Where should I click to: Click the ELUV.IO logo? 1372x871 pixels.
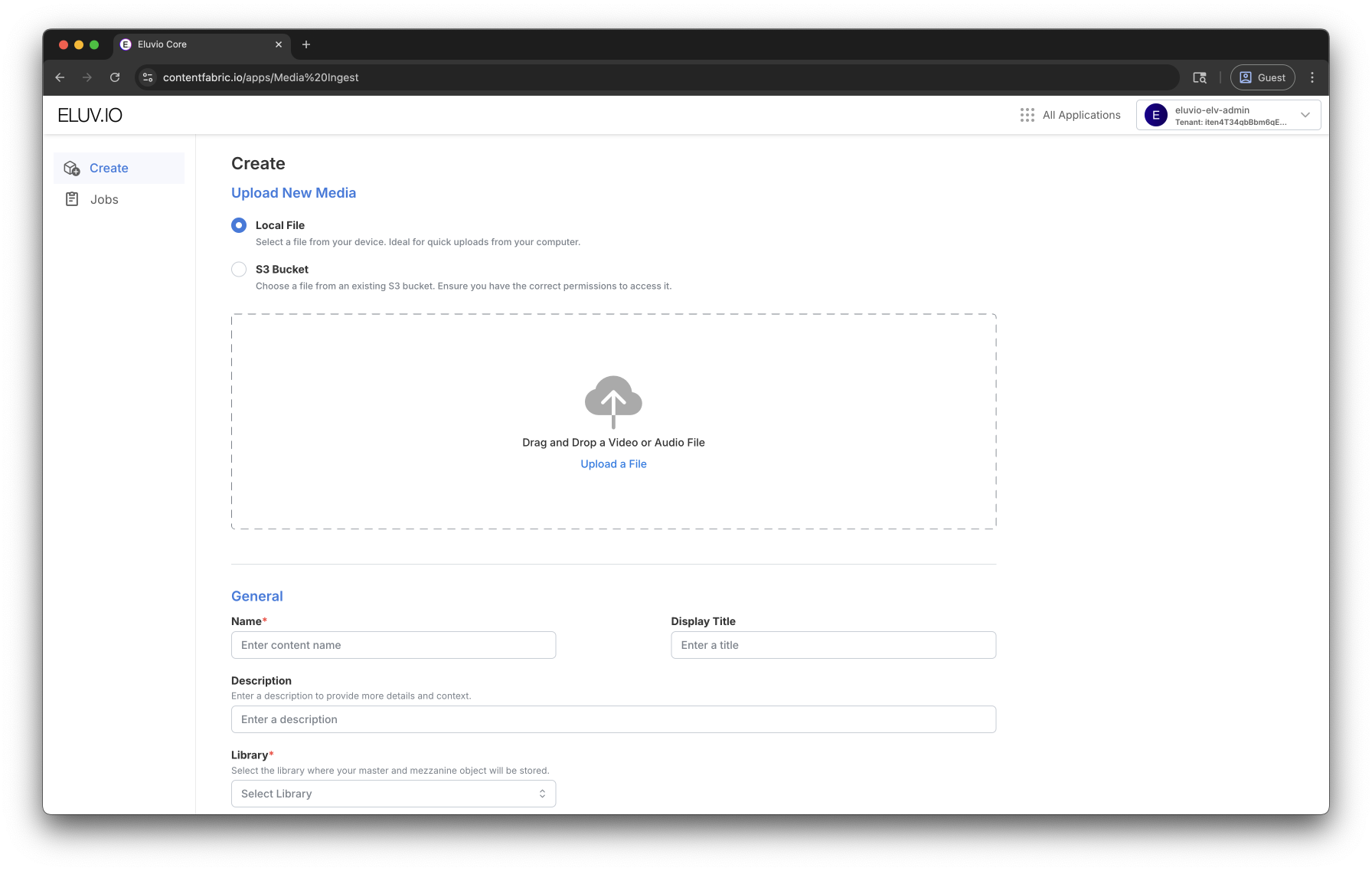(90, 115)
